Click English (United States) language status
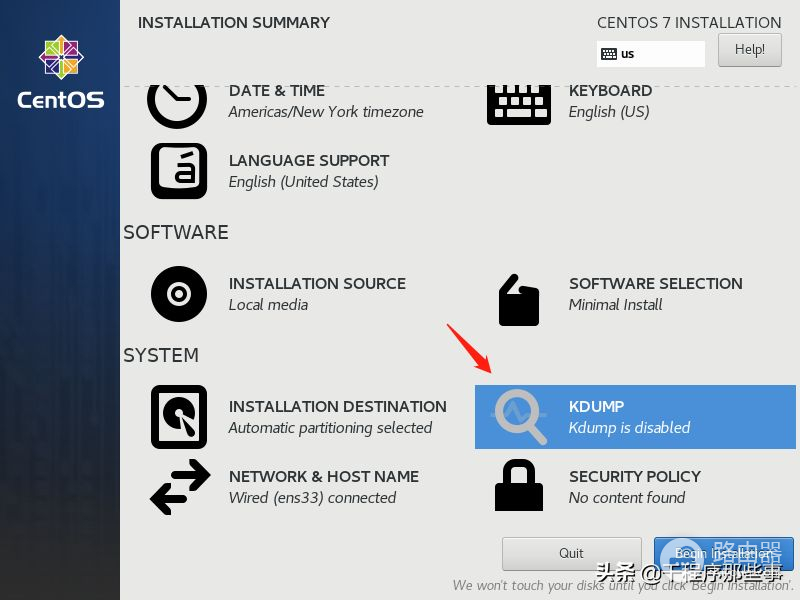Screen dimensions: 800x600 pyautogui.click(x=304, y=182)
